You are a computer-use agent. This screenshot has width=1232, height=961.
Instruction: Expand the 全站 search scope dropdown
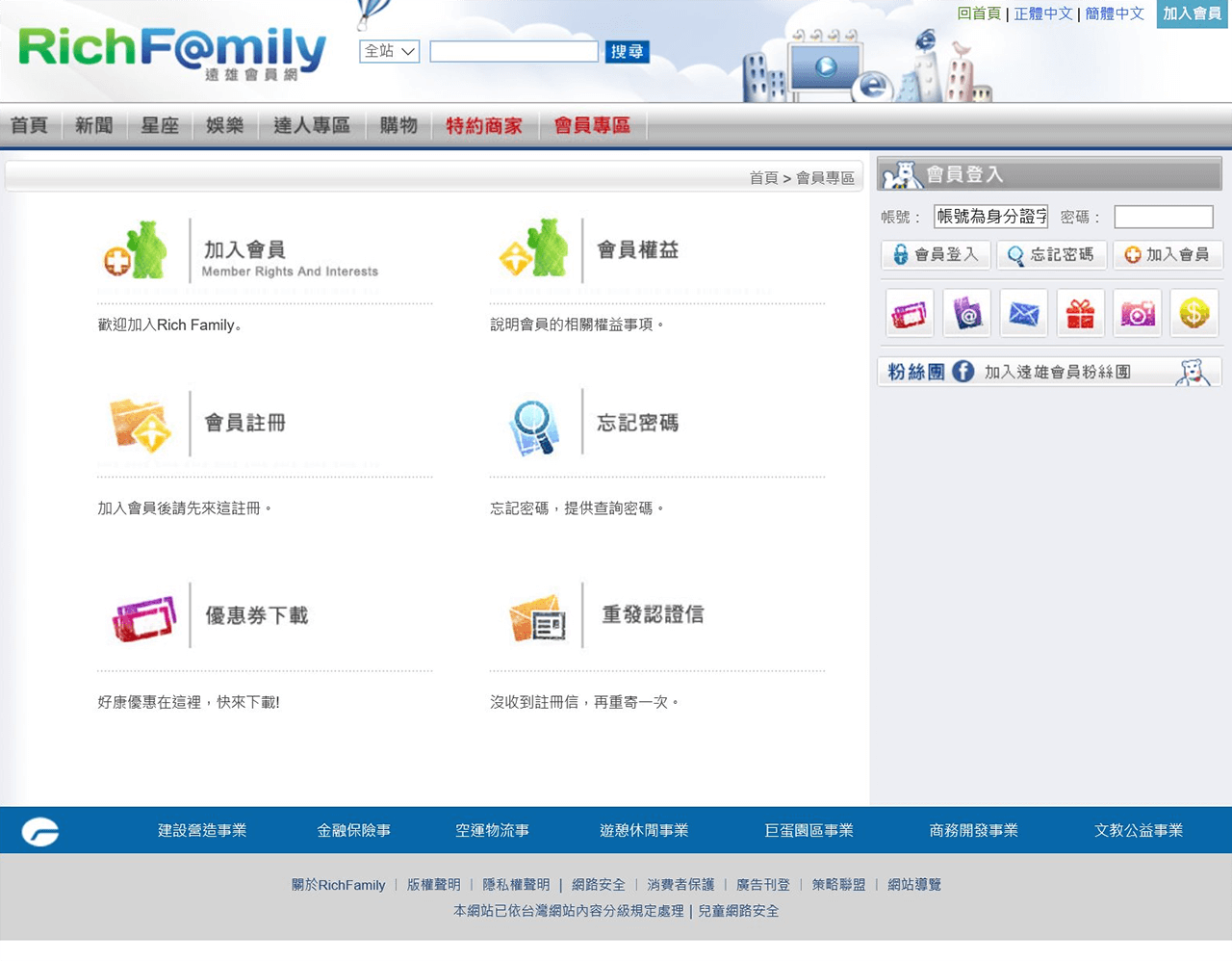pos(389,51)
